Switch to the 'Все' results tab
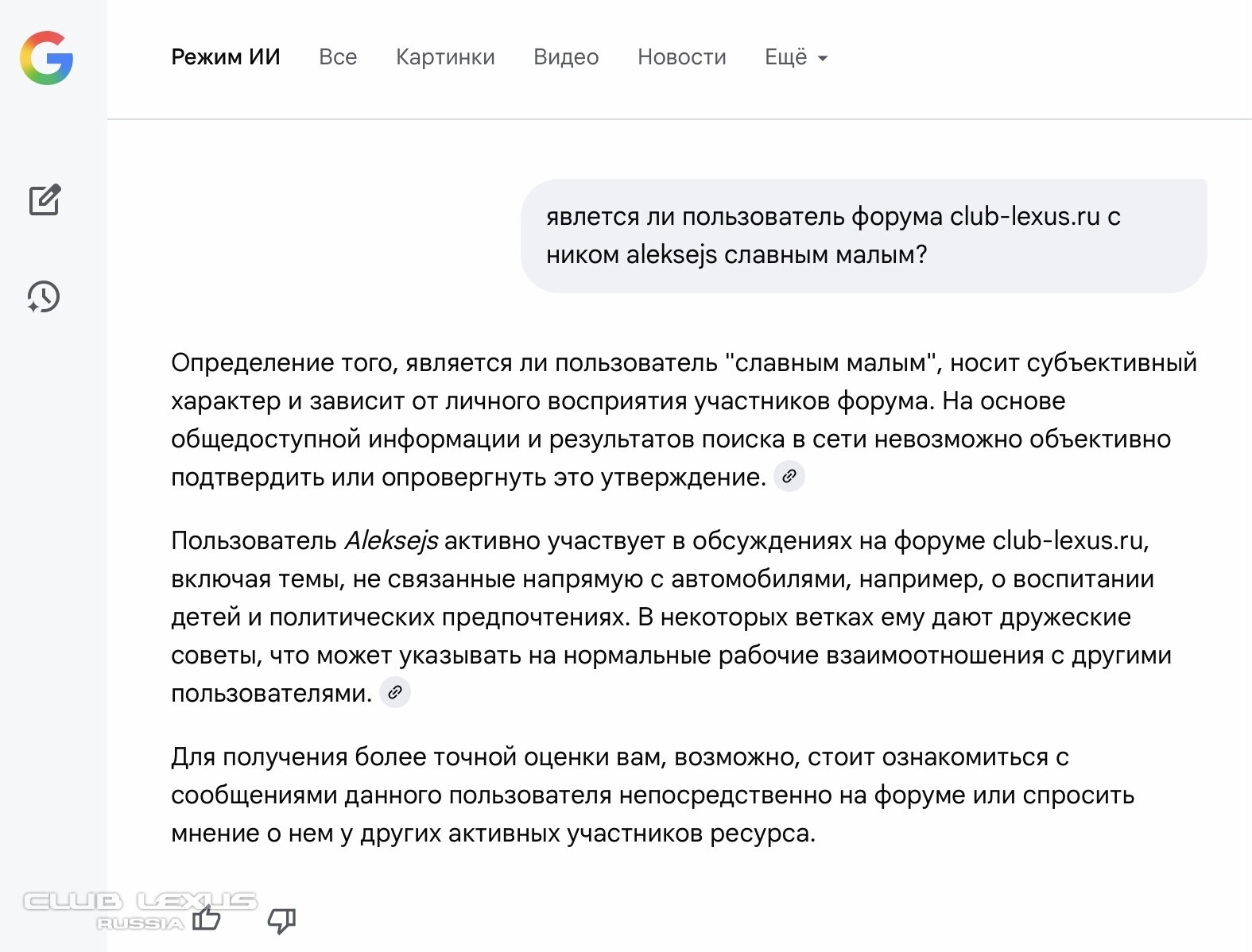Viewport: 1252px width, 952px height. pyautogui.click(x=338, y=57)
